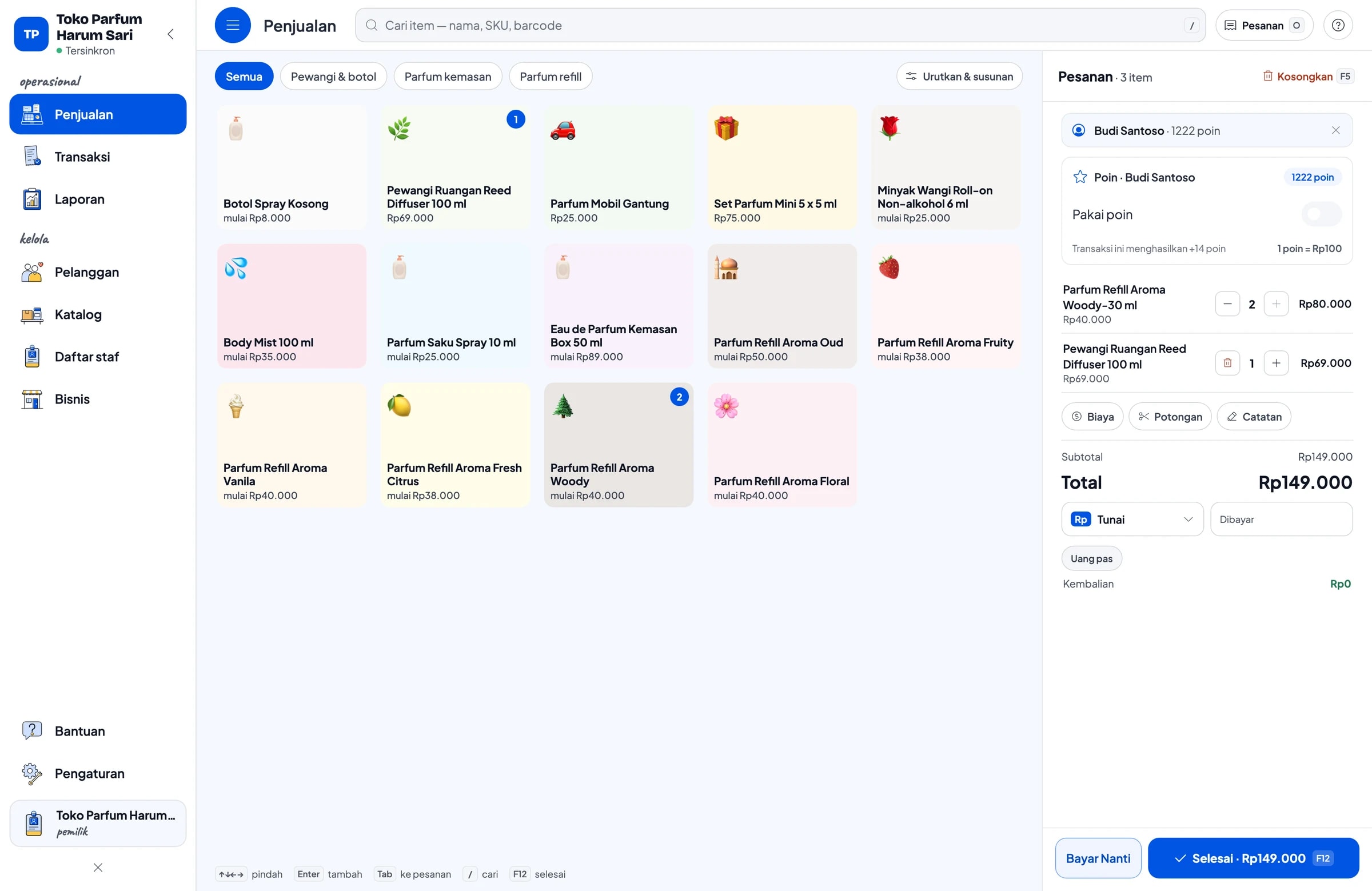Filter by Parfum kemasan category

(448, 77)
